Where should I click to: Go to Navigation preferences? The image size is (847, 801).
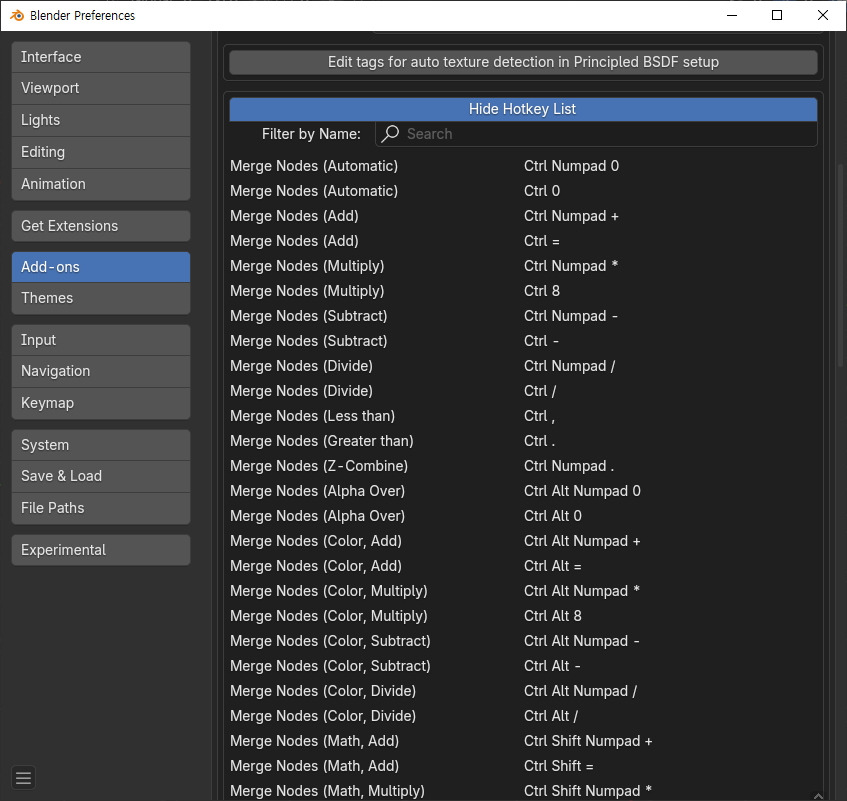pyautogui.click(x=101, y=371)
